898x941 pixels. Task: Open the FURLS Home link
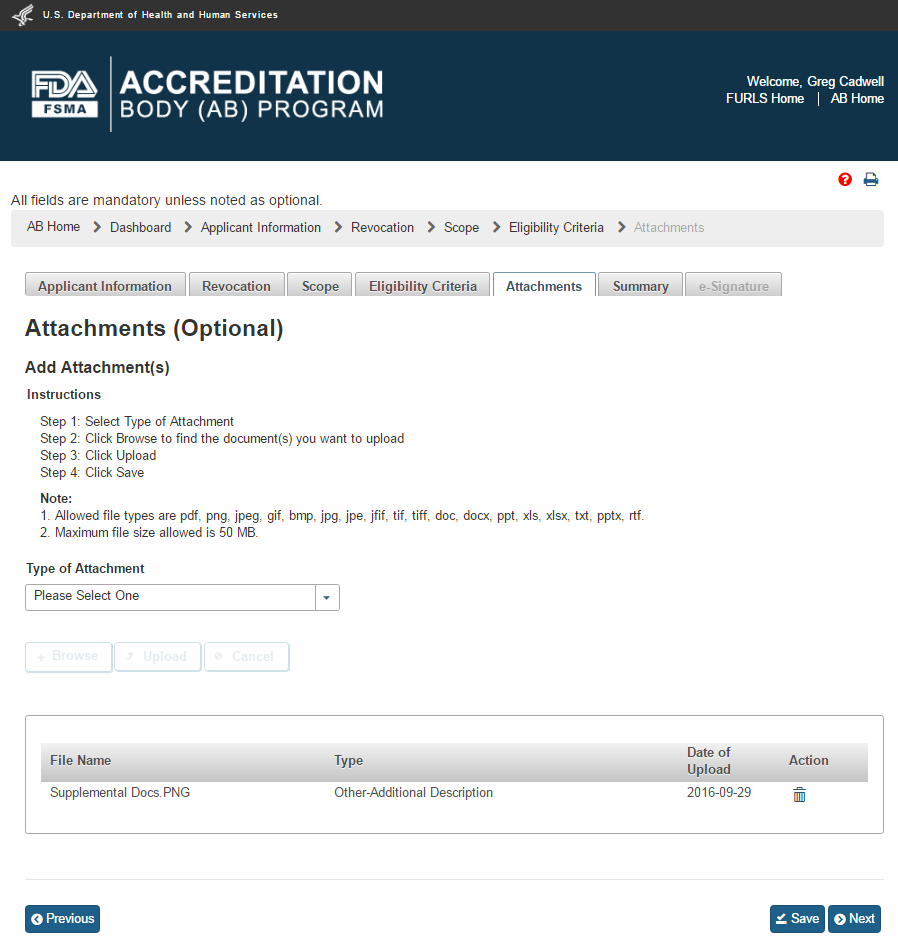click(765, 99)
